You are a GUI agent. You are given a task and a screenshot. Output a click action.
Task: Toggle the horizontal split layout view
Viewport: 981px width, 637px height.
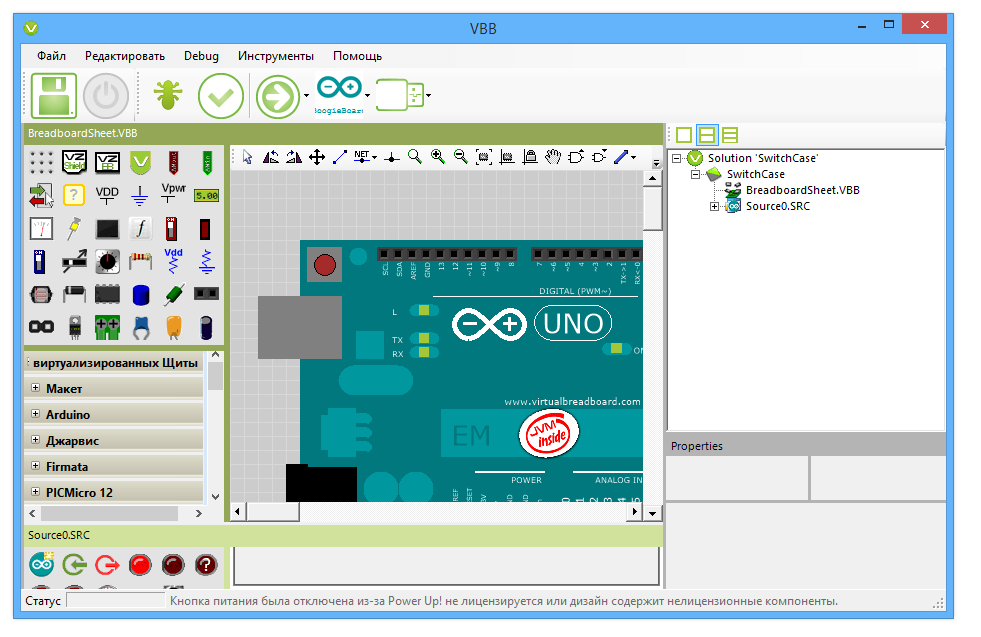coord(708,133)
